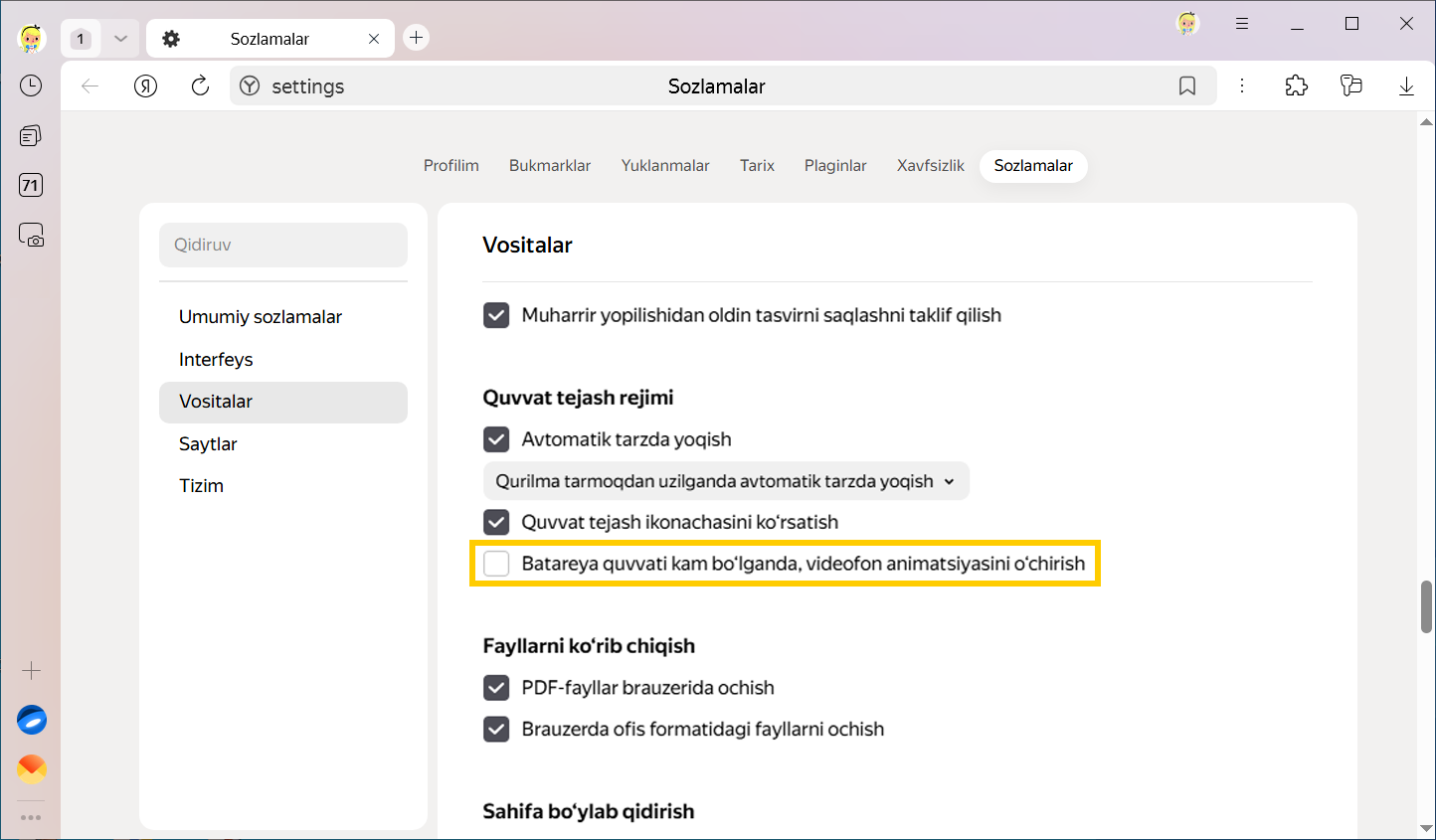Open the history clock icon in sidebar
1436x840 pixels.
(31, 85)
